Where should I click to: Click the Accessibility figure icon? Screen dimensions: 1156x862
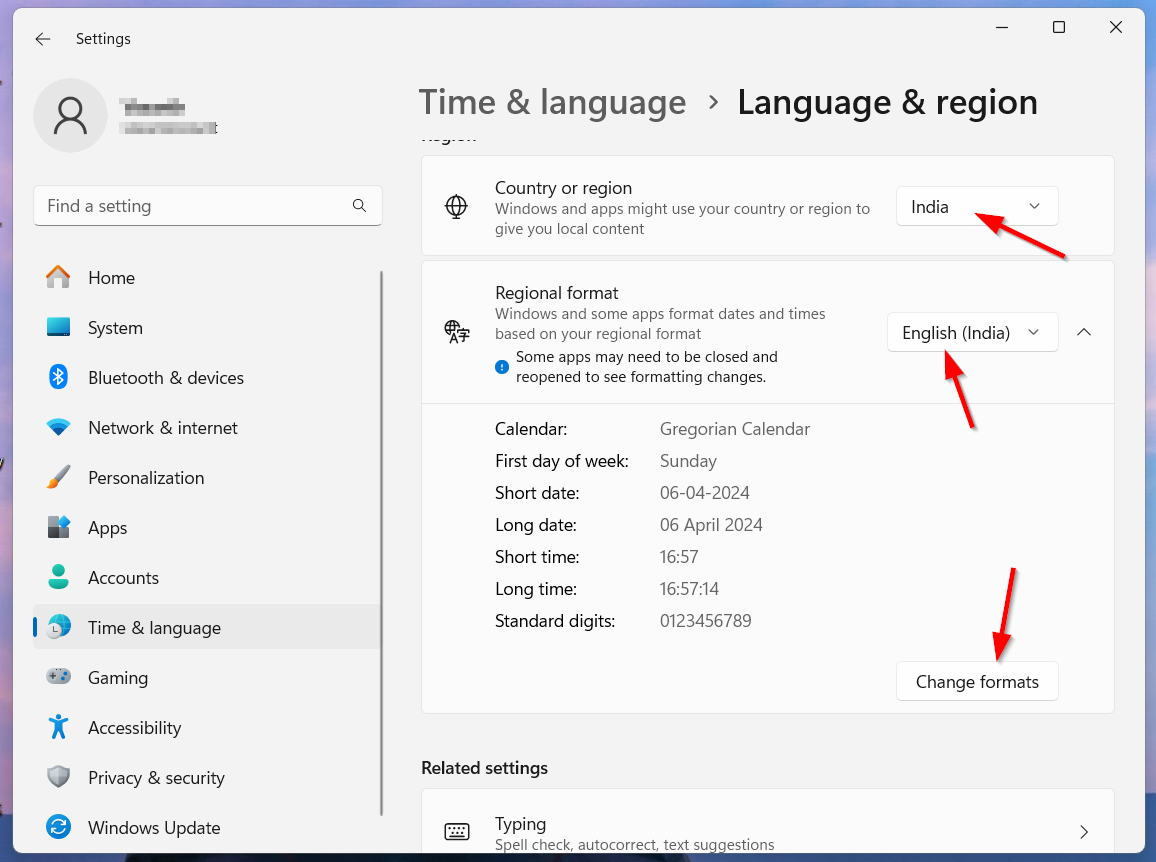click(x=58, y=727)
